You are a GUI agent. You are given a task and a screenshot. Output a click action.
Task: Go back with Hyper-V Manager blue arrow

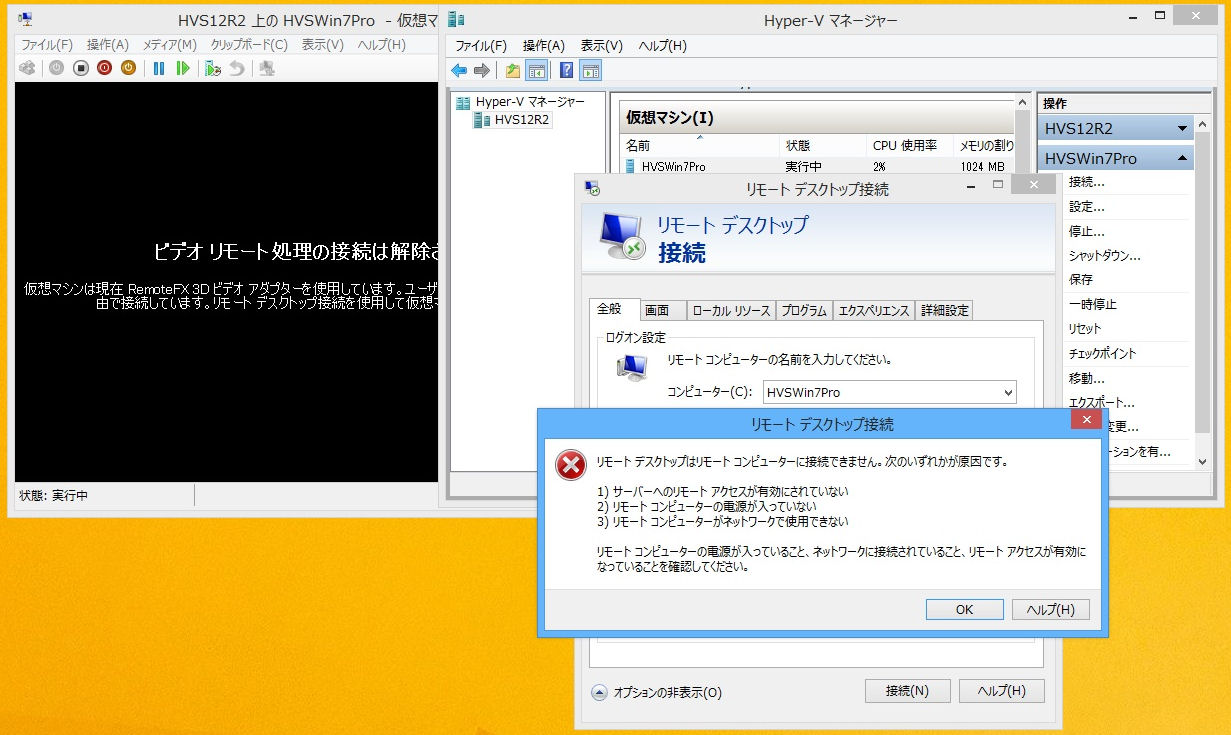point(459,70)
